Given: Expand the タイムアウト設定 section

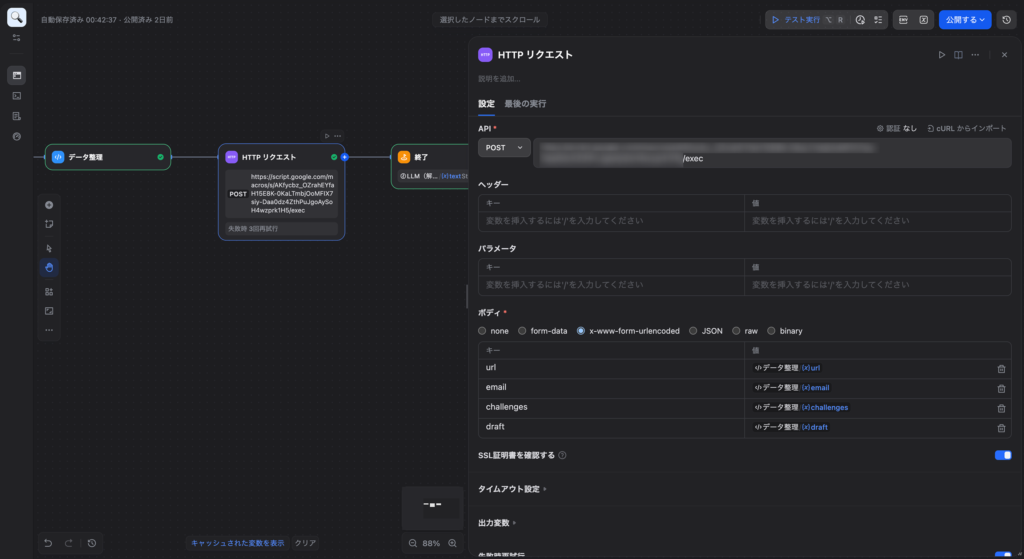Looking at the screenshot, I should 512,489.
